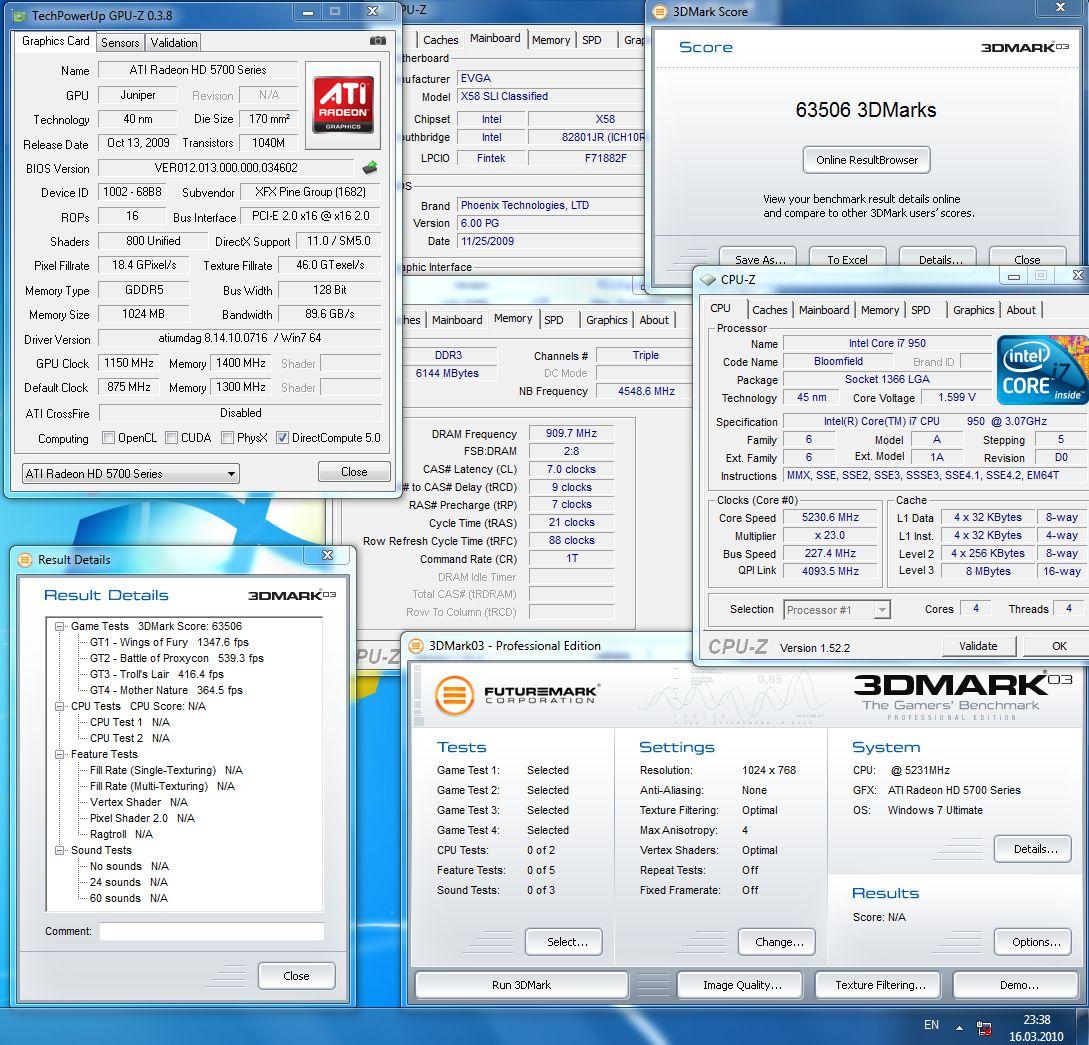Enable the CUDA checkbox in GPU-Z
The width and height of the screenshot is (1089, 1045).
point(171,437)
